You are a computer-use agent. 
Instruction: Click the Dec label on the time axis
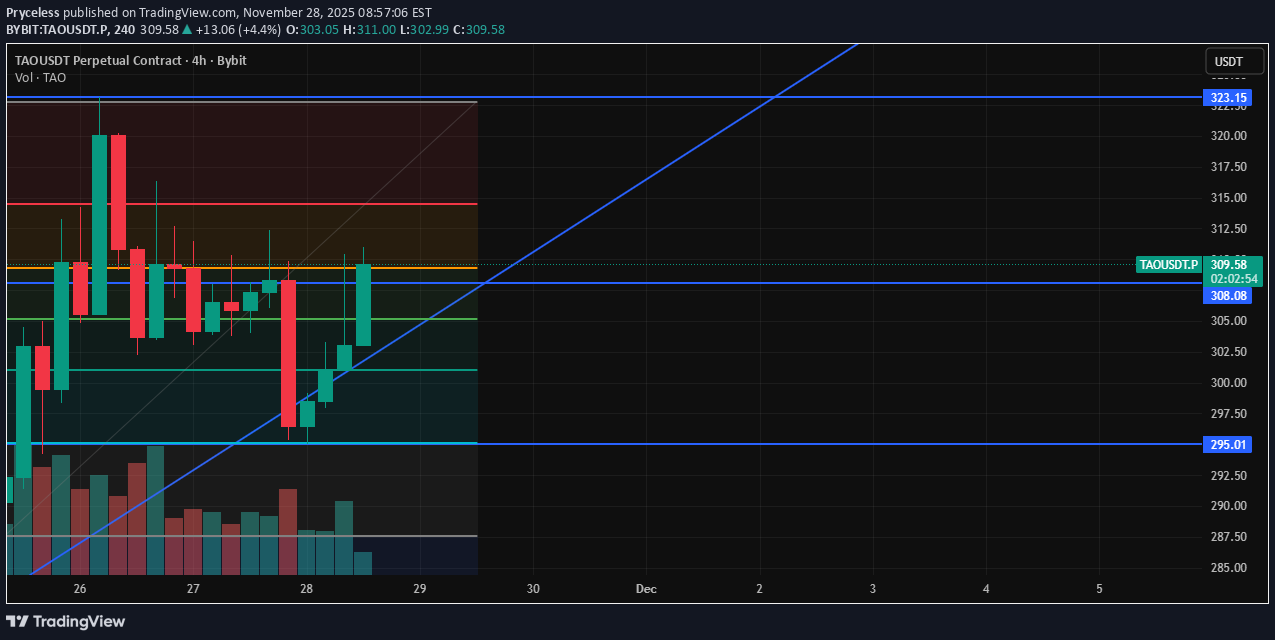646,589
